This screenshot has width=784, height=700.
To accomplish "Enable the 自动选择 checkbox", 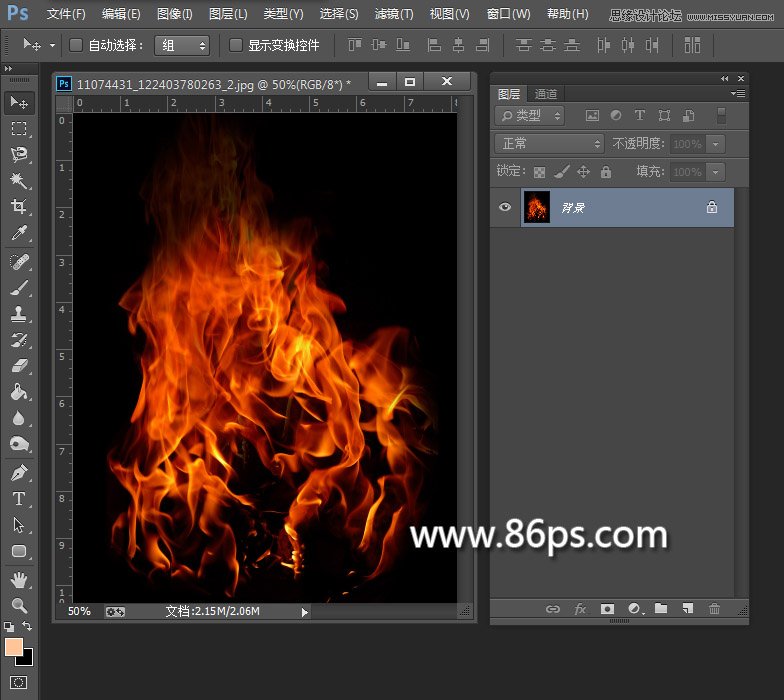I will click(76, 45).
